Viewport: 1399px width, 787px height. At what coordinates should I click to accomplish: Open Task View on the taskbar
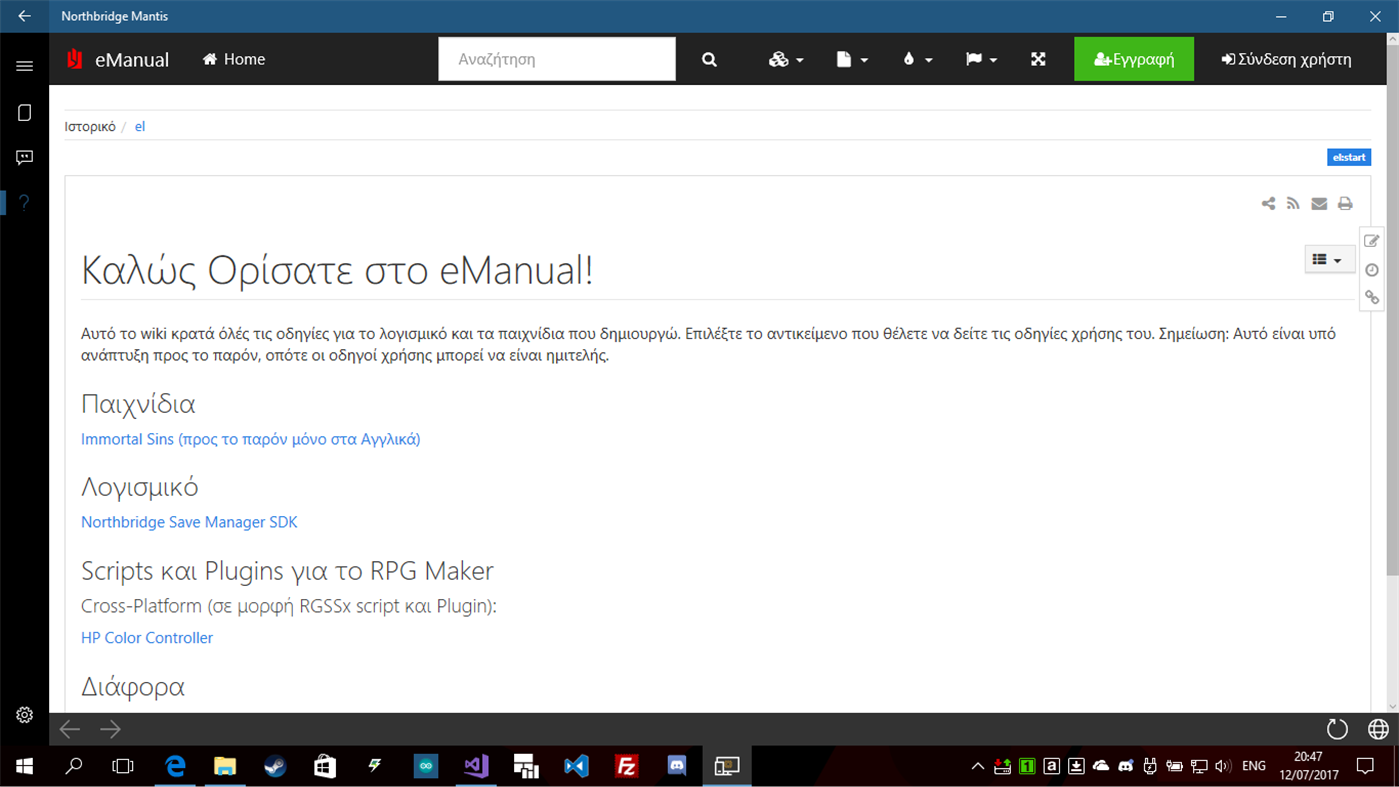pyautogui.click(x=122, y=767)
